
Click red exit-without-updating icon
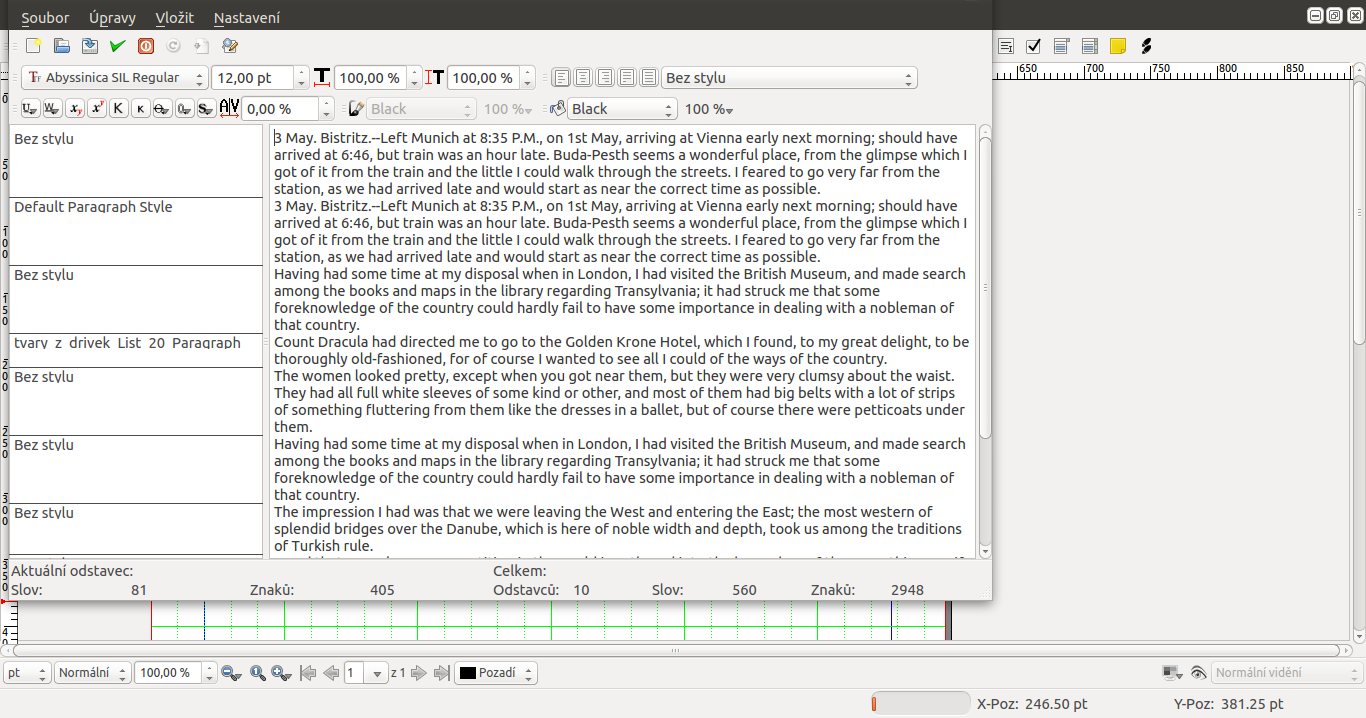pos(146,45)
